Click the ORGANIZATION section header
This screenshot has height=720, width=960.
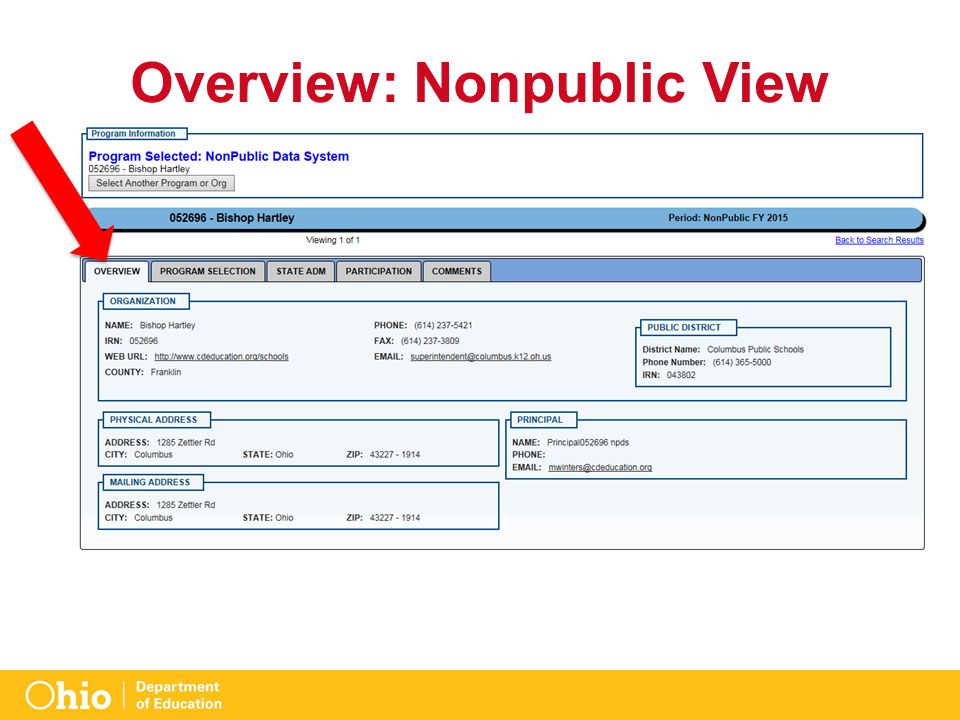click(x=146, y=301)
